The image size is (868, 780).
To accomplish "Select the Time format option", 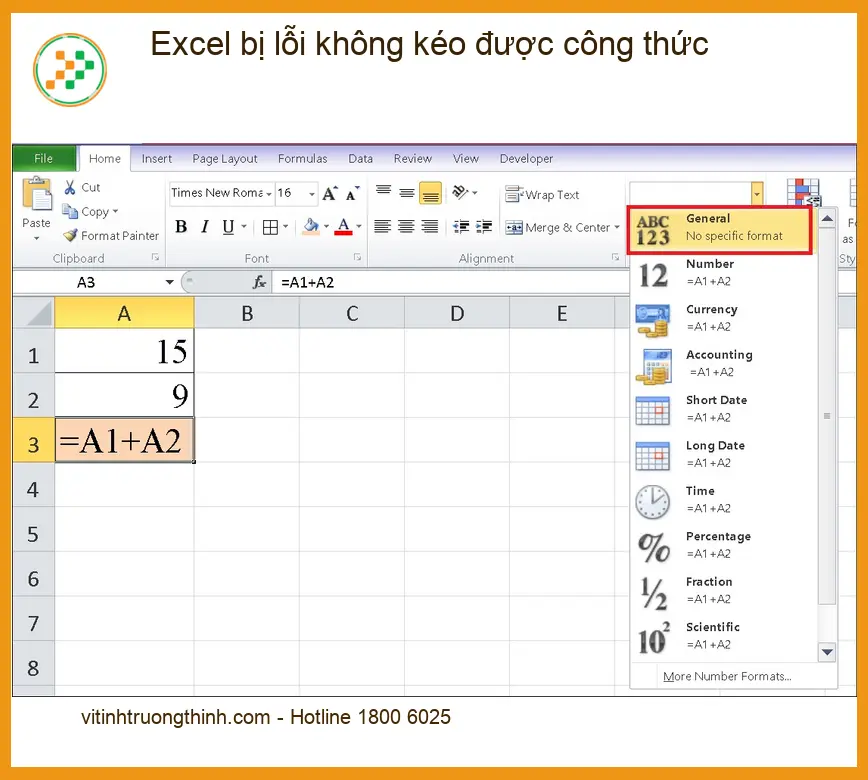I will pyautogui.click(x=723, y=500).
